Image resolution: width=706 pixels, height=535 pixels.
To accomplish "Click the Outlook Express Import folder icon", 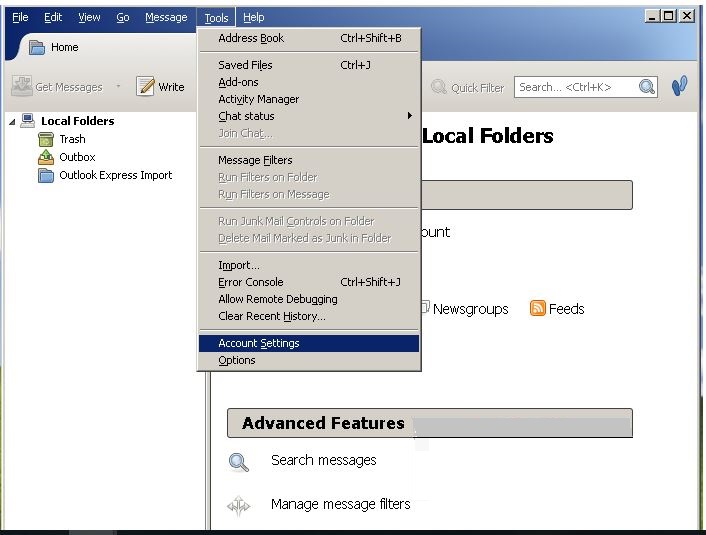I will tap(45, 175).
